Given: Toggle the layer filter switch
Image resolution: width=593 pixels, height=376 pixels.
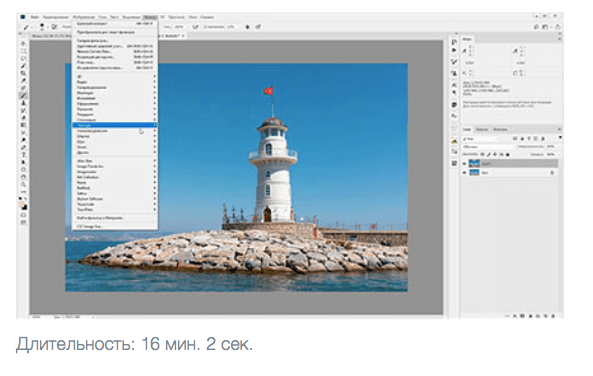Looking at the screenshot, I should coord(560,138).
